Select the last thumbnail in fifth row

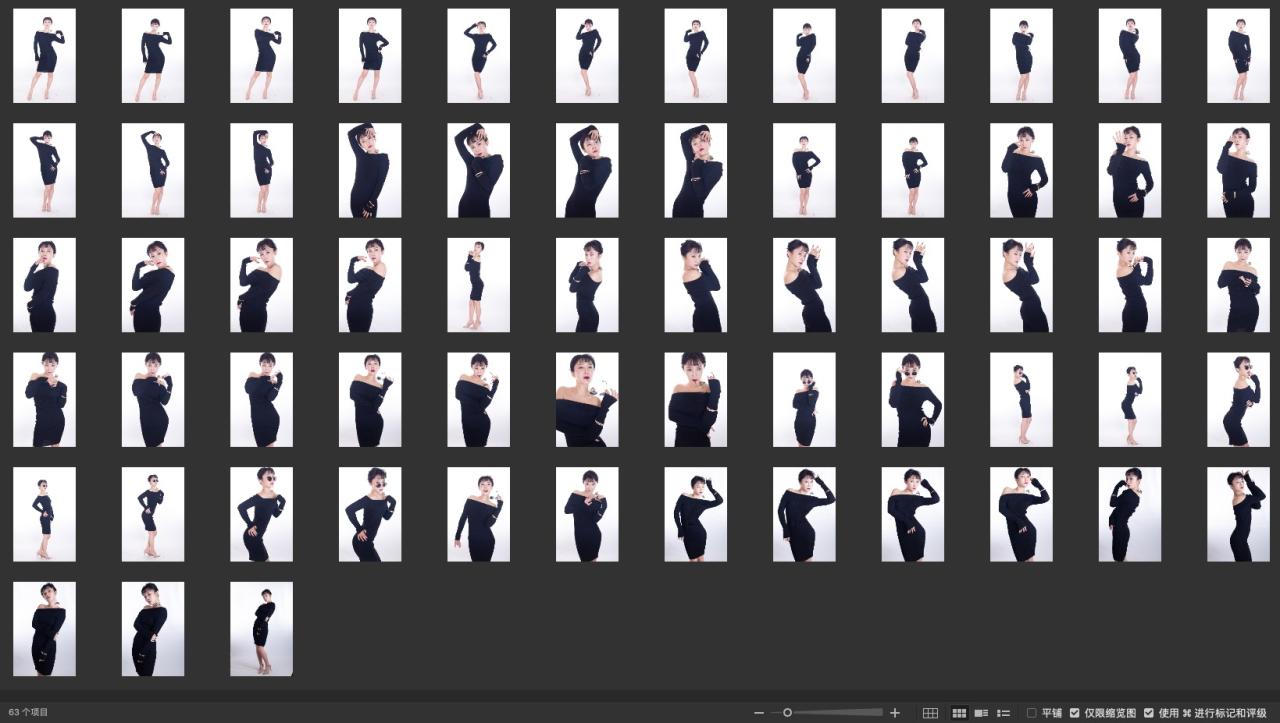coord(1238,514)
